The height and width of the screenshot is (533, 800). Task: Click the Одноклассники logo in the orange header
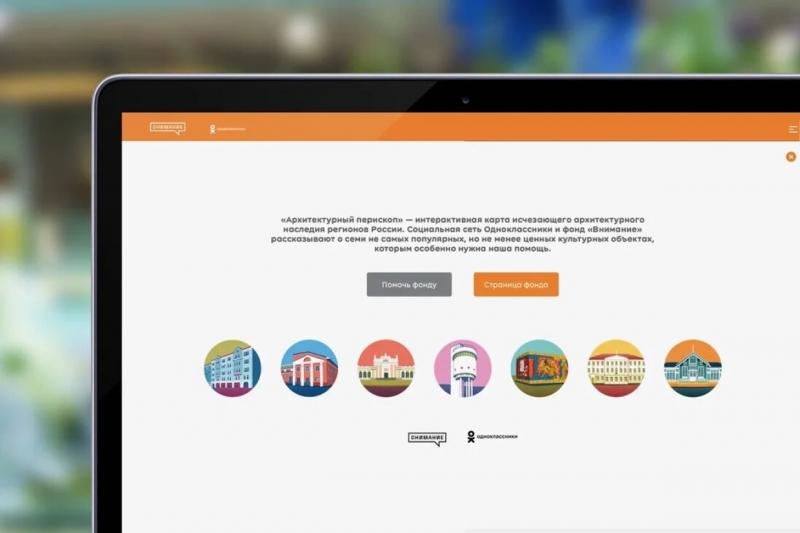227,129
